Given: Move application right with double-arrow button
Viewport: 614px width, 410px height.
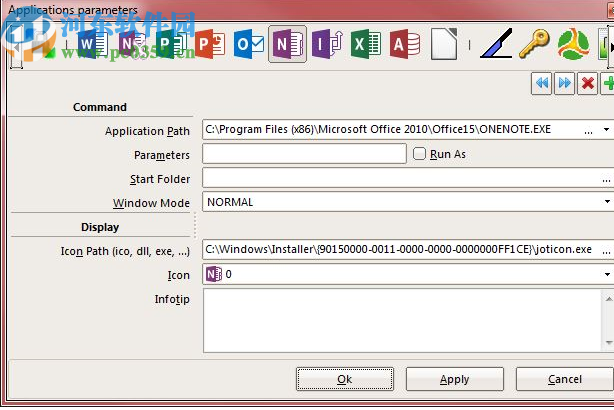Looking at the screenshot, I should [x=565, y=83].
